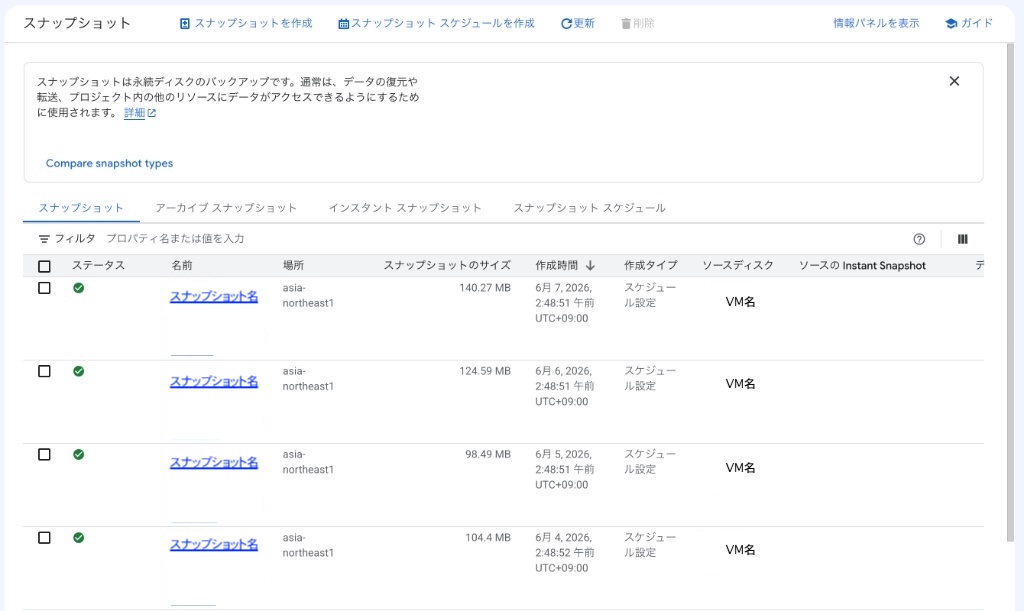
Task: Click the 作成時間 sort arrow icon
Action: 590,266
